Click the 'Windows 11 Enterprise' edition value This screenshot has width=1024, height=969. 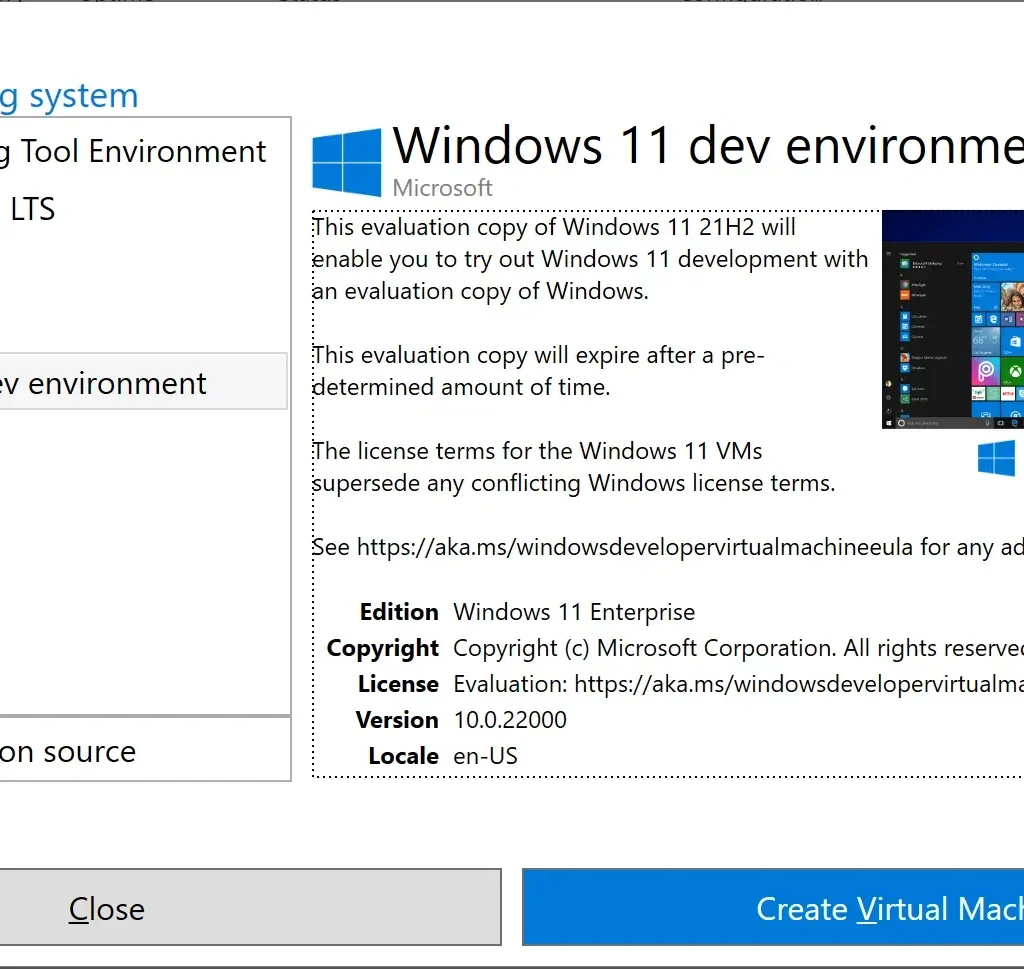point(574,612)
